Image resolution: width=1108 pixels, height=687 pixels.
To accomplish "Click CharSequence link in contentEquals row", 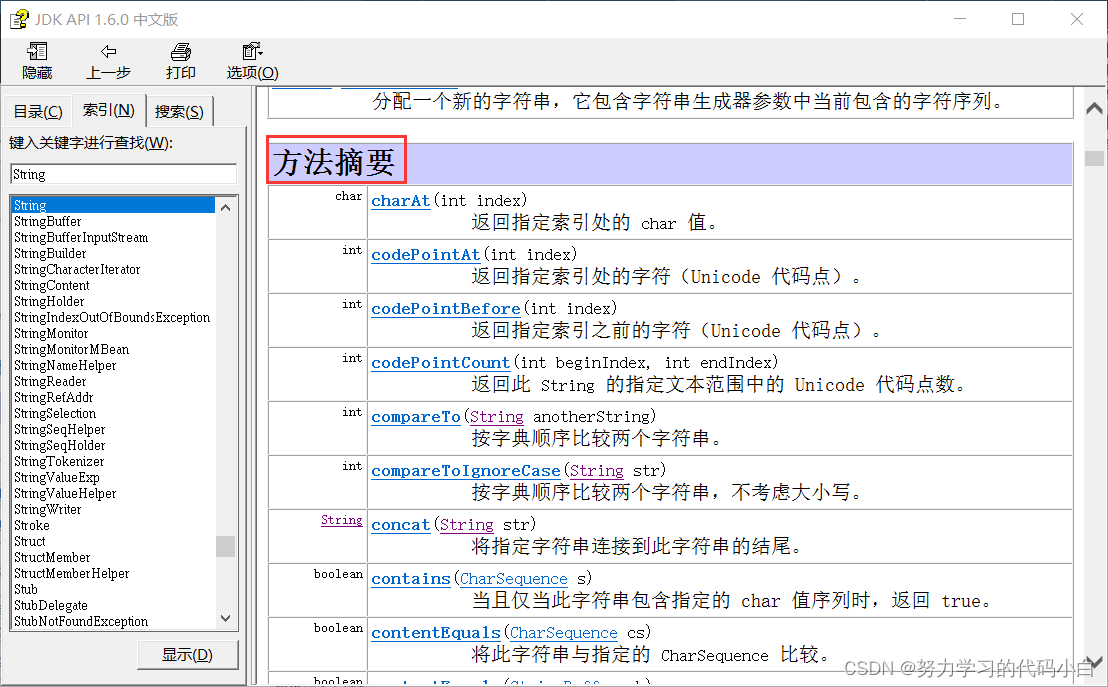I will coord(564,633).
